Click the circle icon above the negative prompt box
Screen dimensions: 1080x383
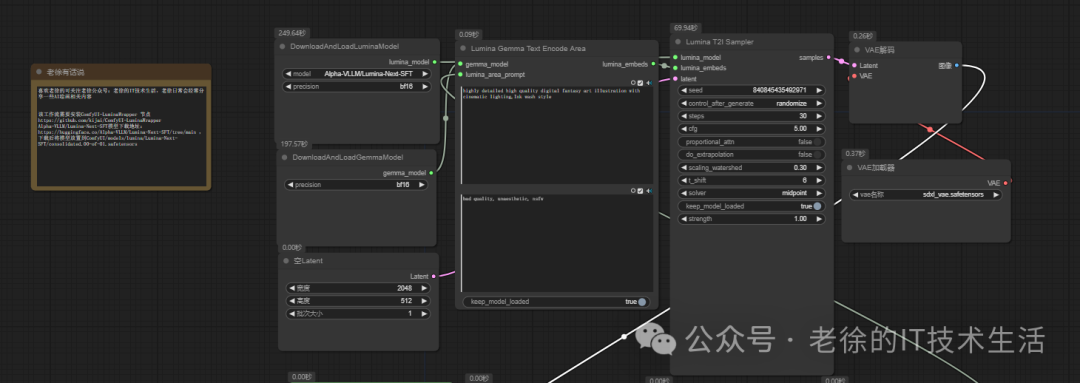[x=633, y=190]
